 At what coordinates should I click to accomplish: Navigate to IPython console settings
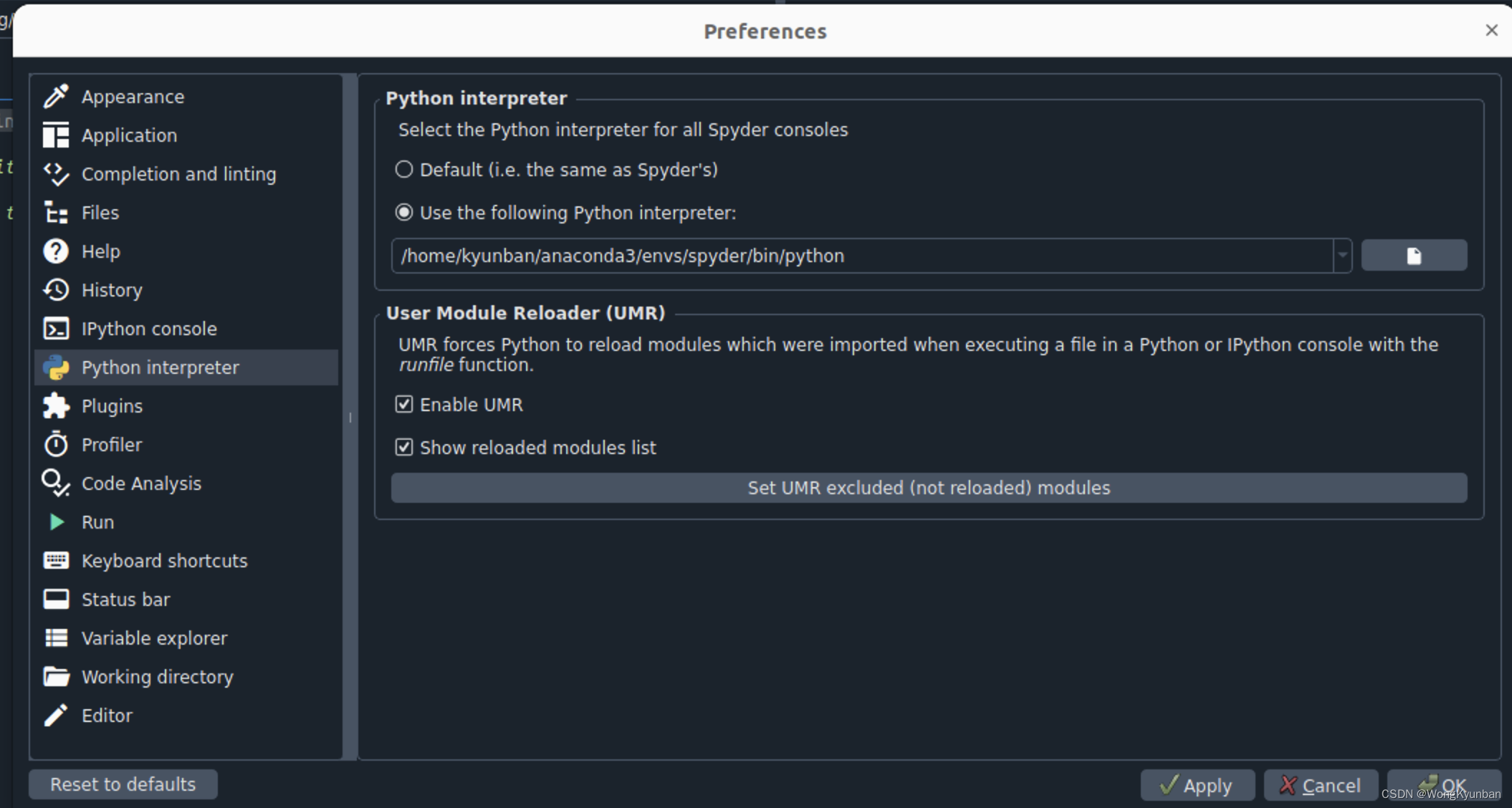coord(147,329)
